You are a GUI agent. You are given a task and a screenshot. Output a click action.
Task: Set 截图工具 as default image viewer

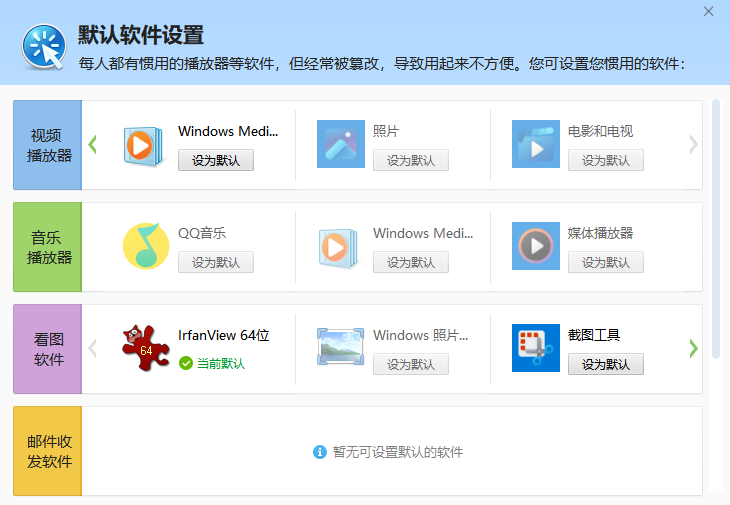click(x=606, y=364)
